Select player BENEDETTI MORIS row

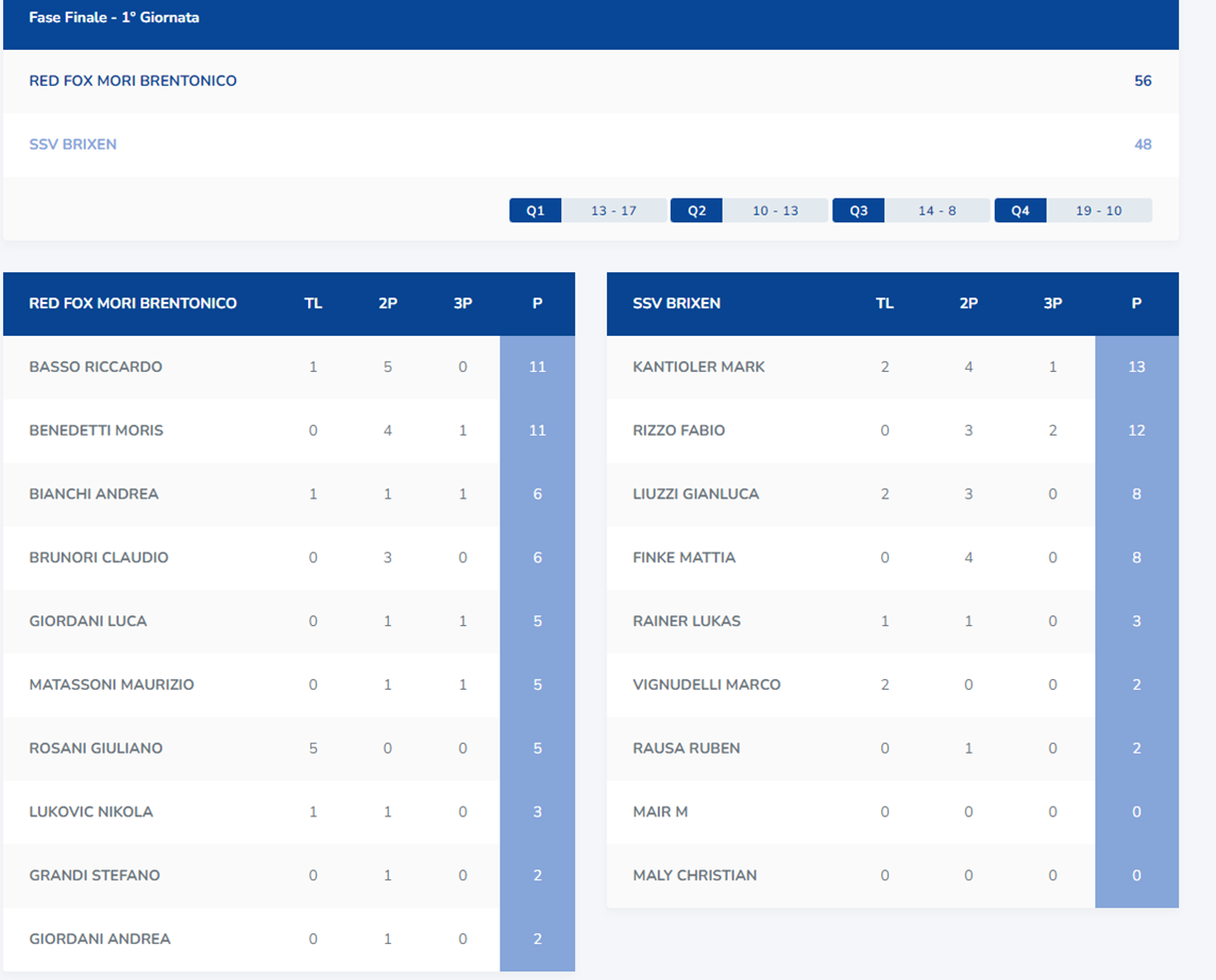96,431
